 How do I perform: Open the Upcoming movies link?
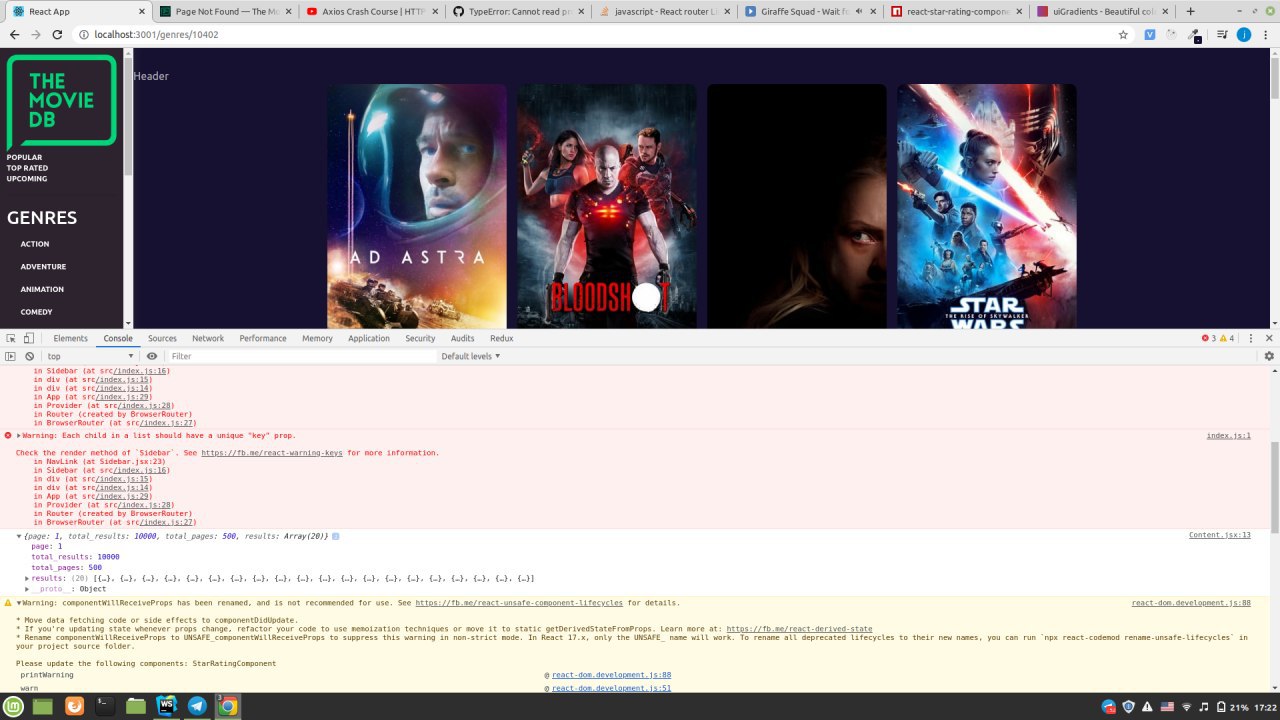point(27,178)
